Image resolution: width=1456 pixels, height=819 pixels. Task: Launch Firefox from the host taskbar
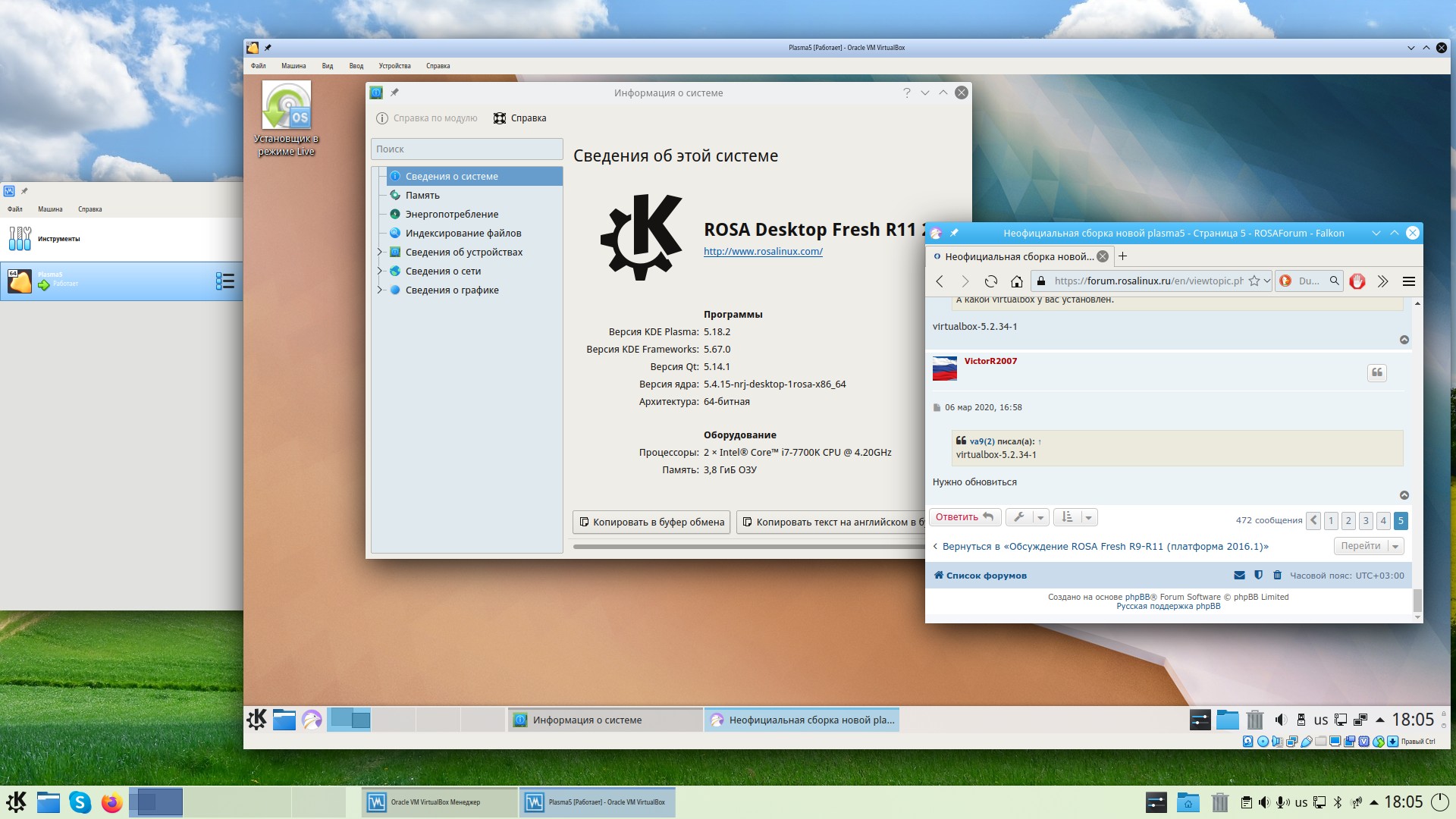[x=111, y=802]
